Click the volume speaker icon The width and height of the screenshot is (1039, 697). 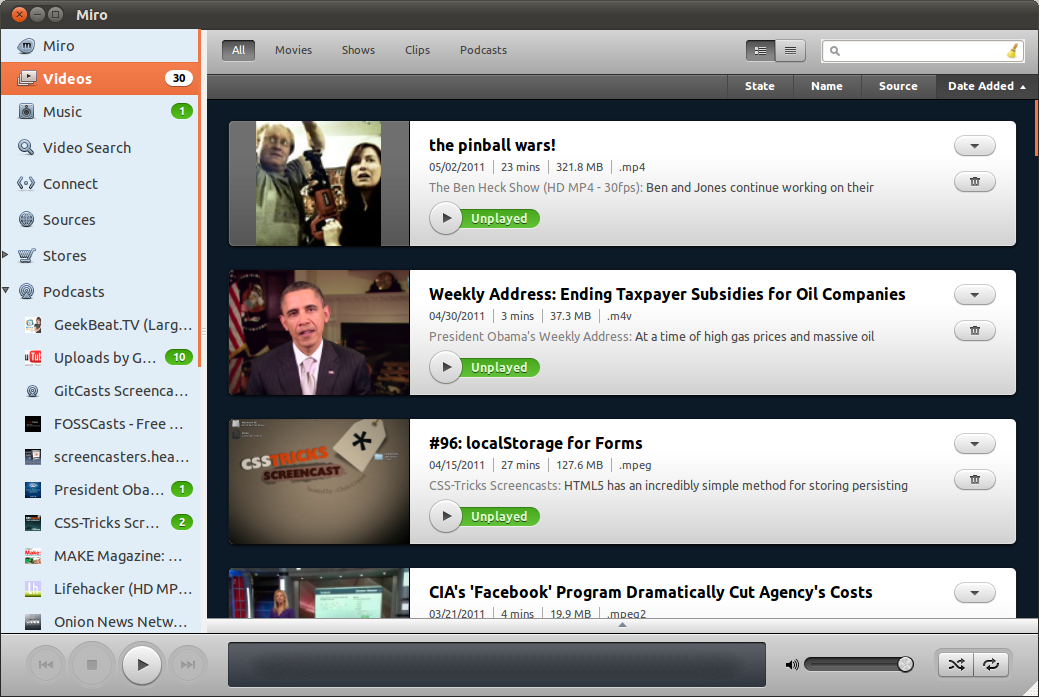(x=792, y=665)
